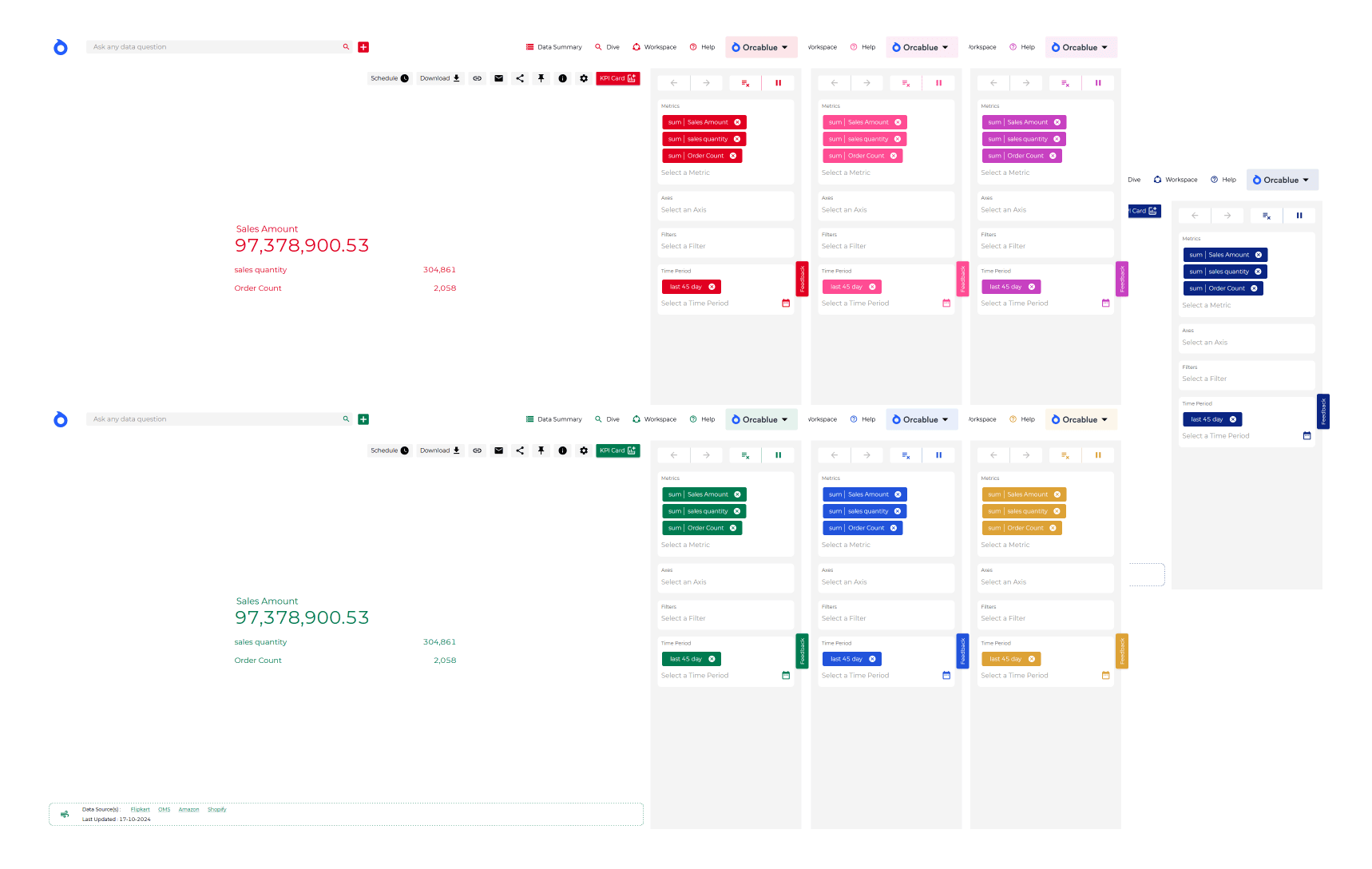The width and height of the screenshot is (1372, 869).
Task: Open Schedule in the red-themed toolbar
Action: [389, 78]
